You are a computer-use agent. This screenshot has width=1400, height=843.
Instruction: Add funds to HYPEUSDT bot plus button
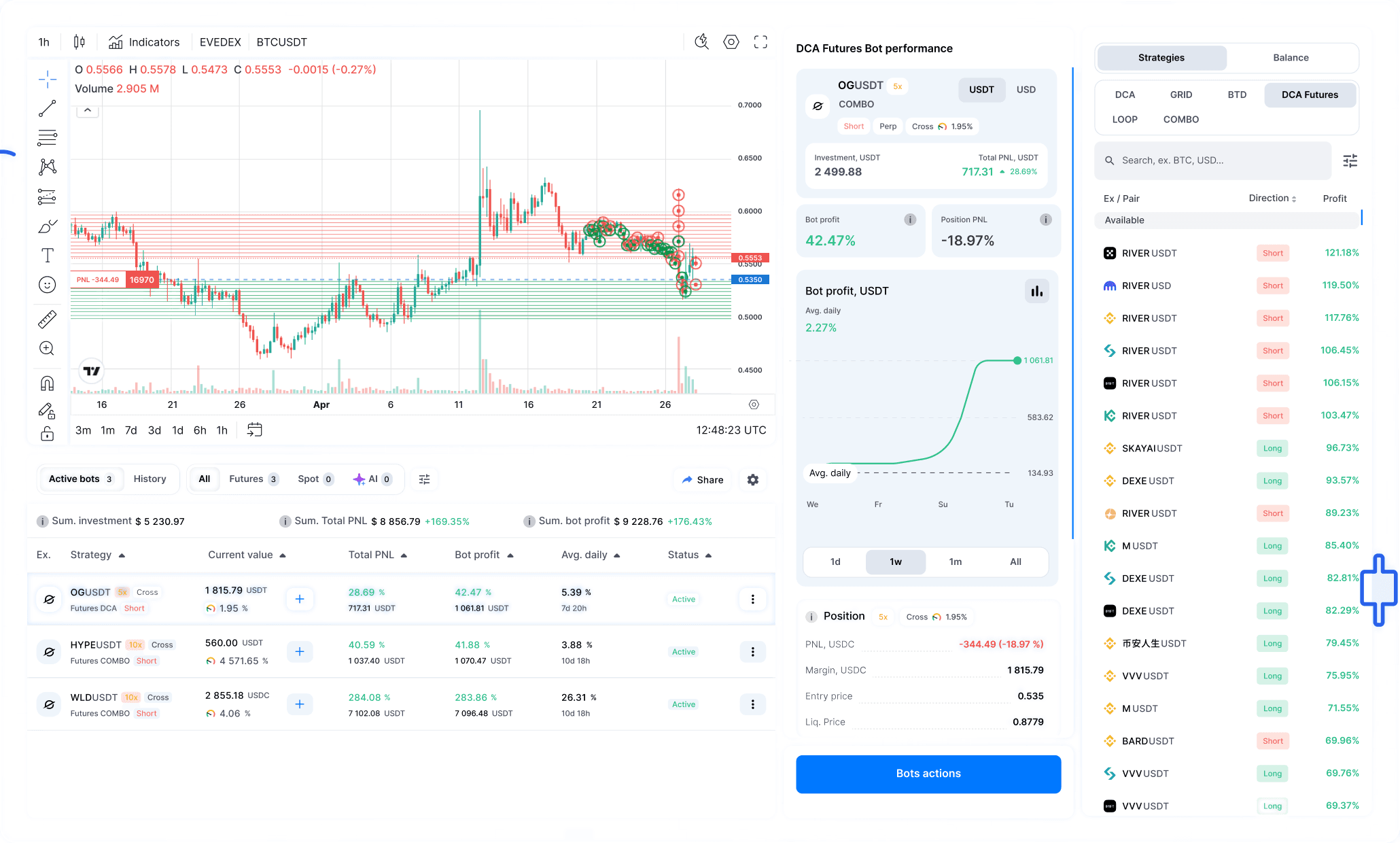click(x=300, y=651)
